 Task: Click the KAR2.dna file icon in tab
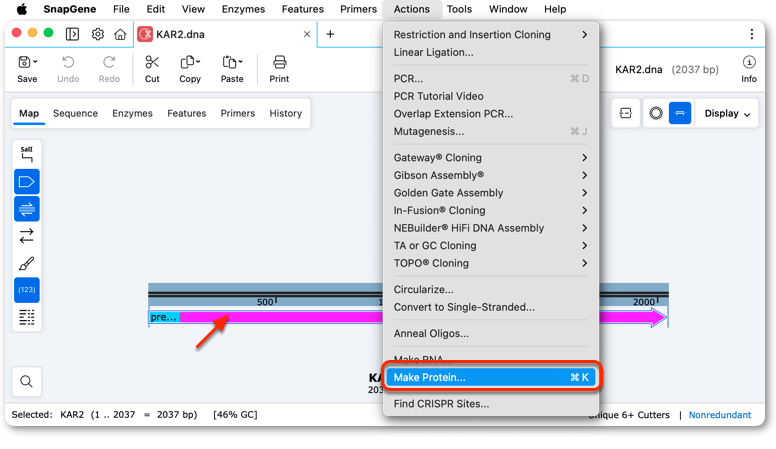pyautogui.click(x=145, y=34)
